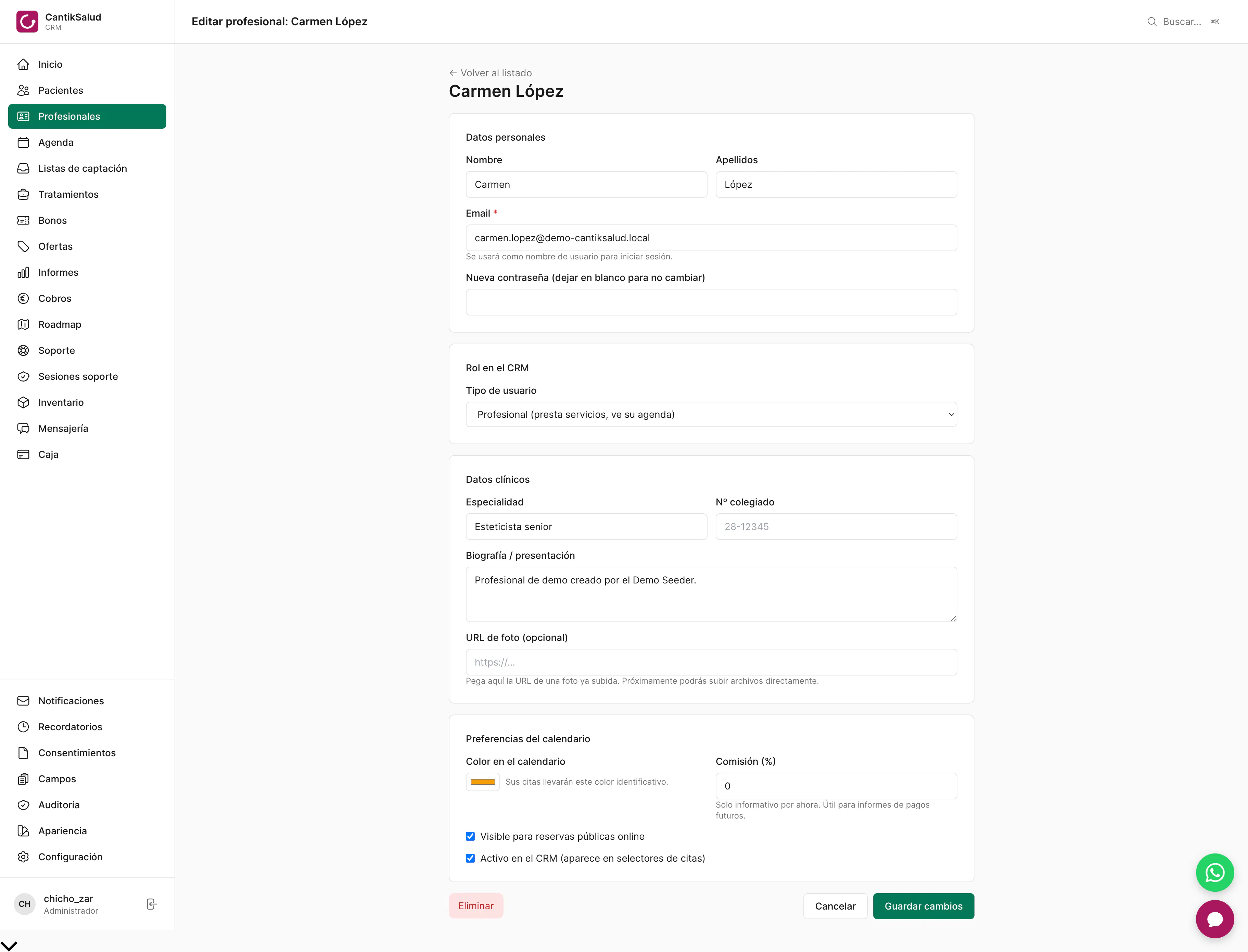Click the Informes bar chart icon
The height and width of the screenshot is (952, 1248).
(x=23, y=273)
